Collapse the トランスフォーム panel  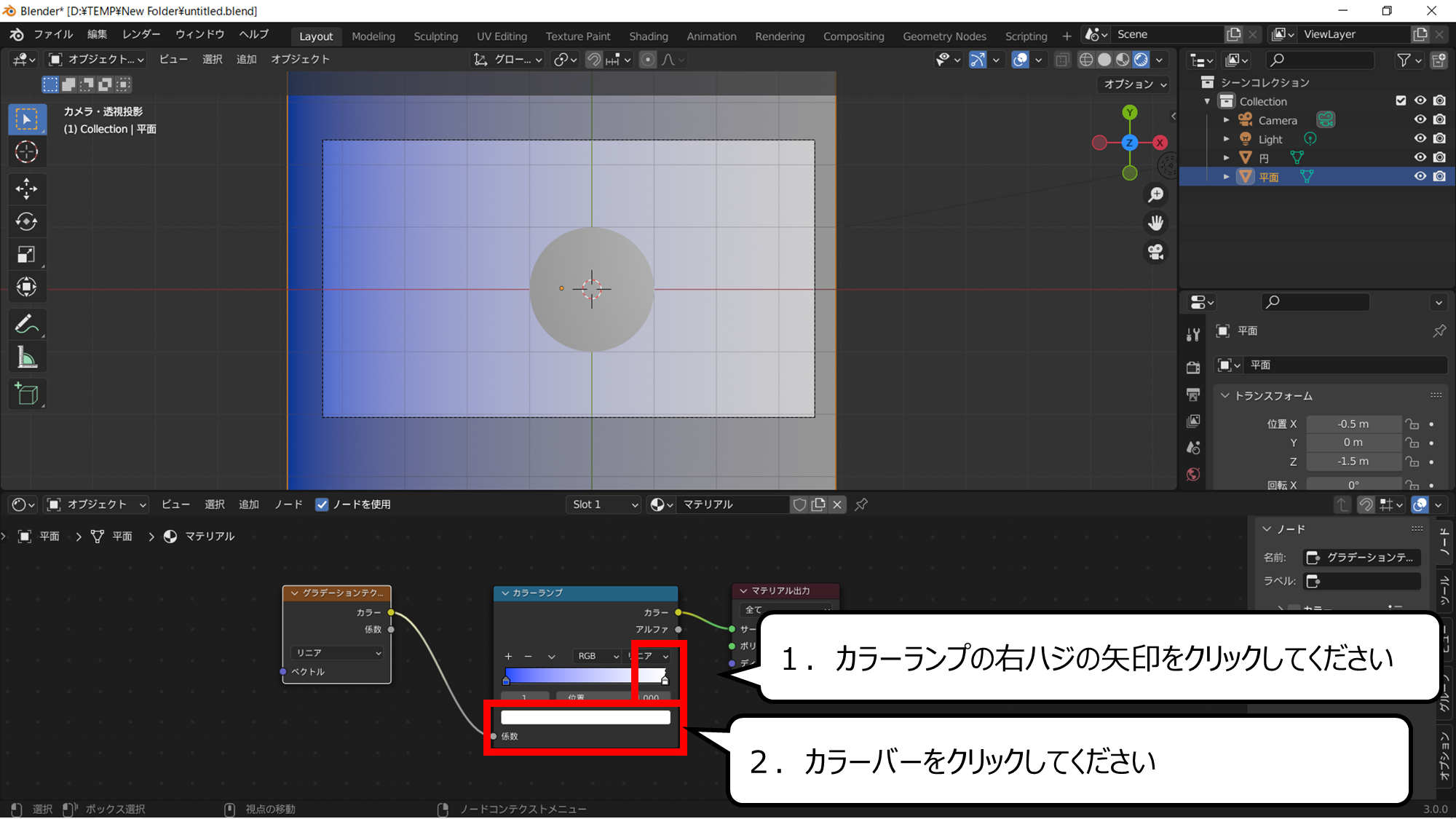tap(1225, 396)
